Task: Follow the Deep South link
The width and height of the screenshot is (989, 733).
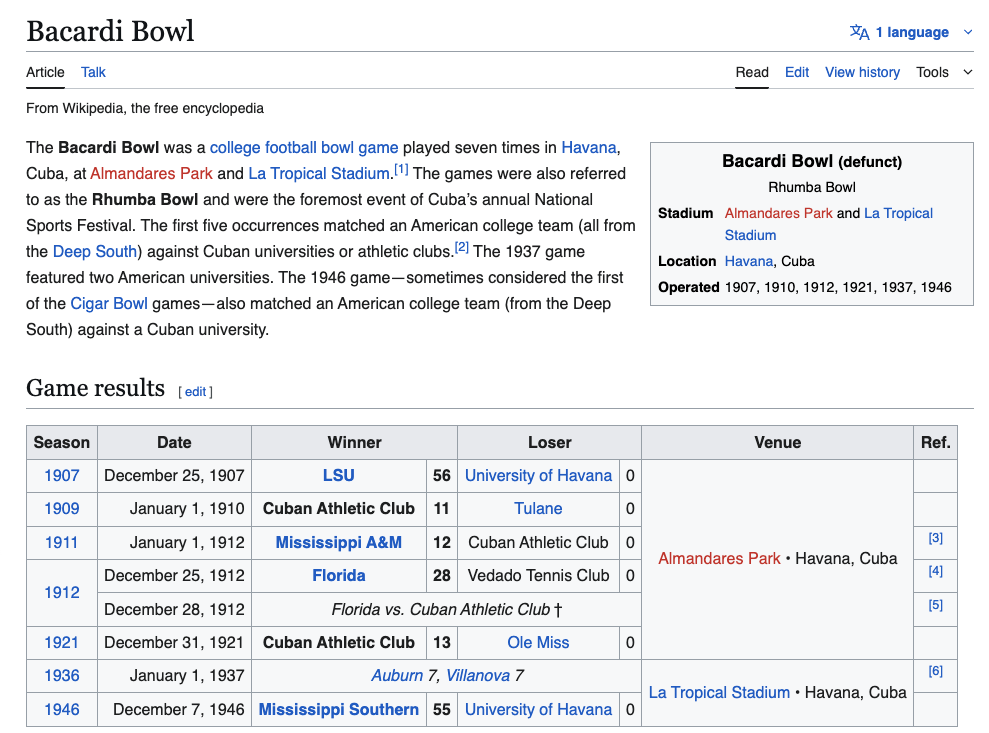Action: pos(96,251)
